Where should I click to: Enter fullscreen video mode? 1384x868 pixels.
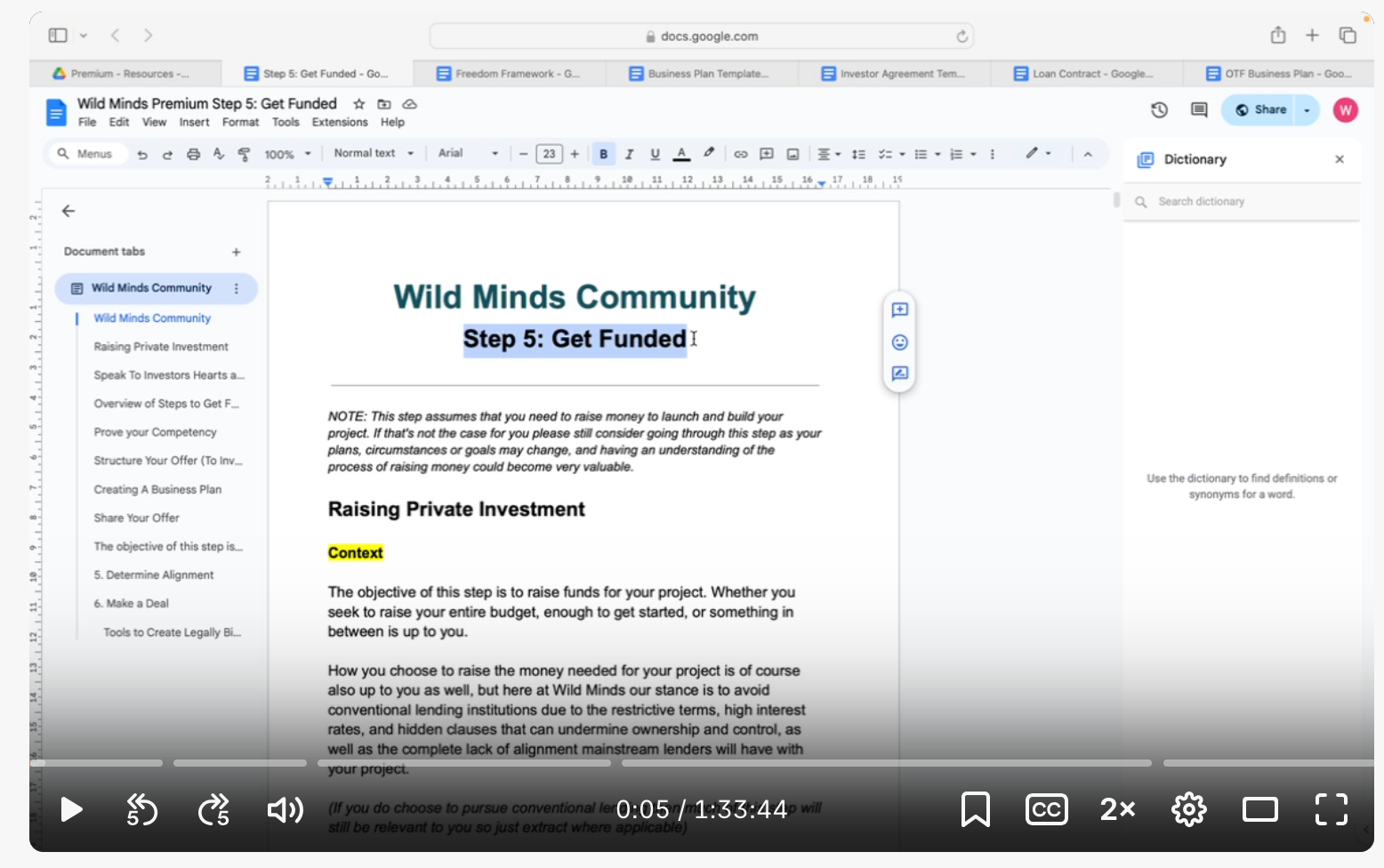(1331, 809)
